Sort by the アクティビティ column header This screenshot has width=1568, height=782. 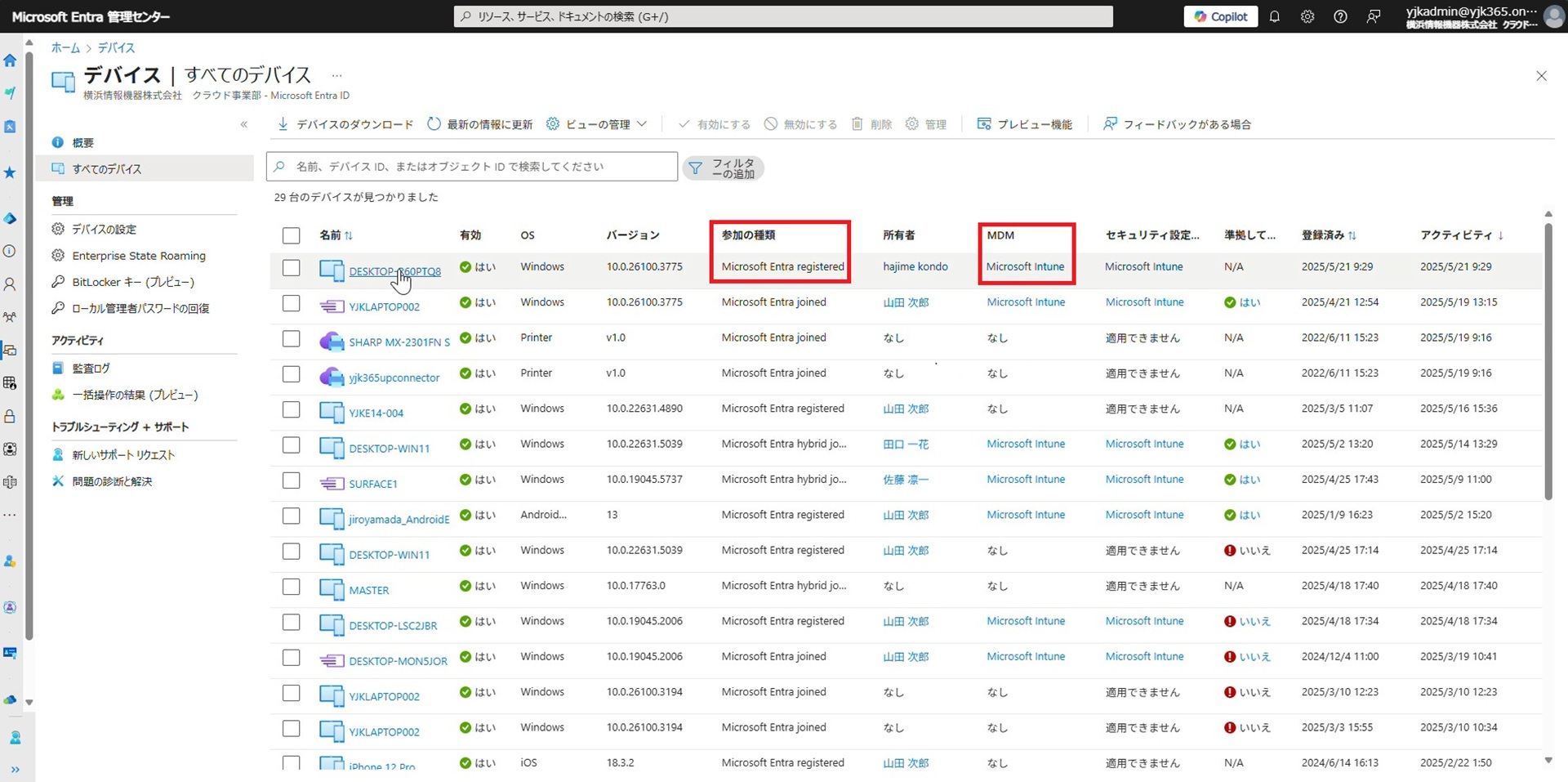(1461, 235)
